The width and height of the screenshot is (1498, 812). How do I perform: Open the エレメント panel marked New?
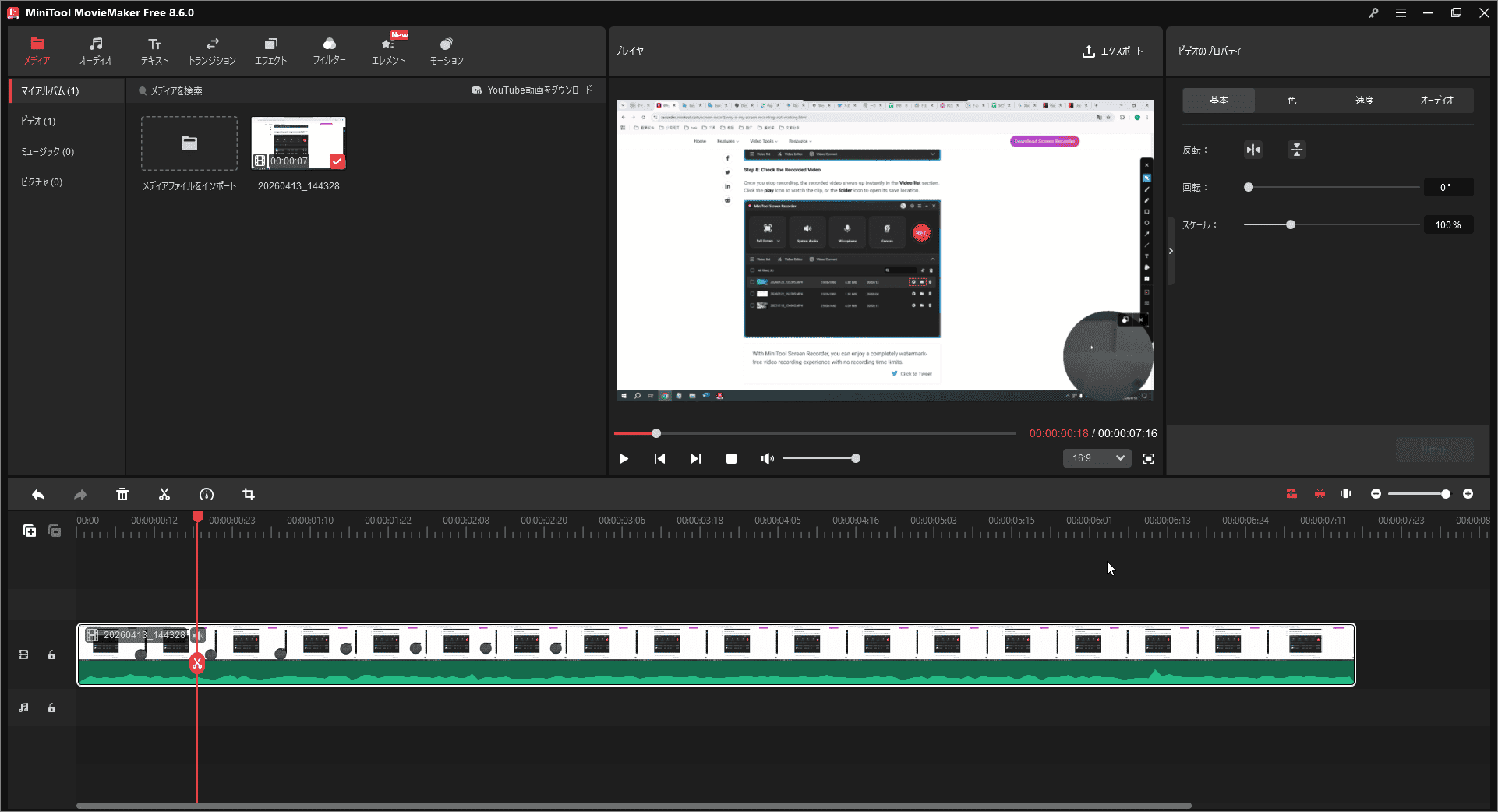click(x=388, y=50)
